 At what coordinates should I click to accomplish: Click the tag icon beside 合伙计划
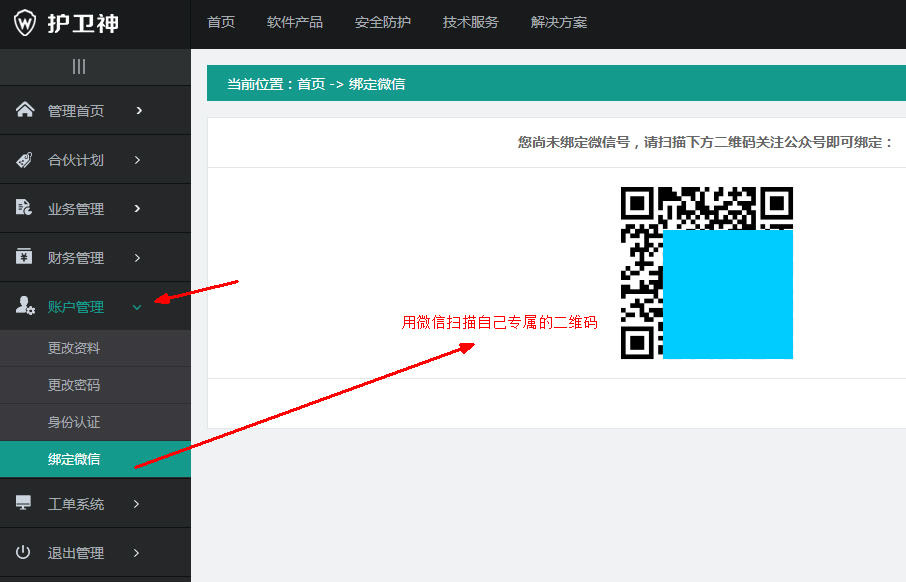[x=24, y=160]
